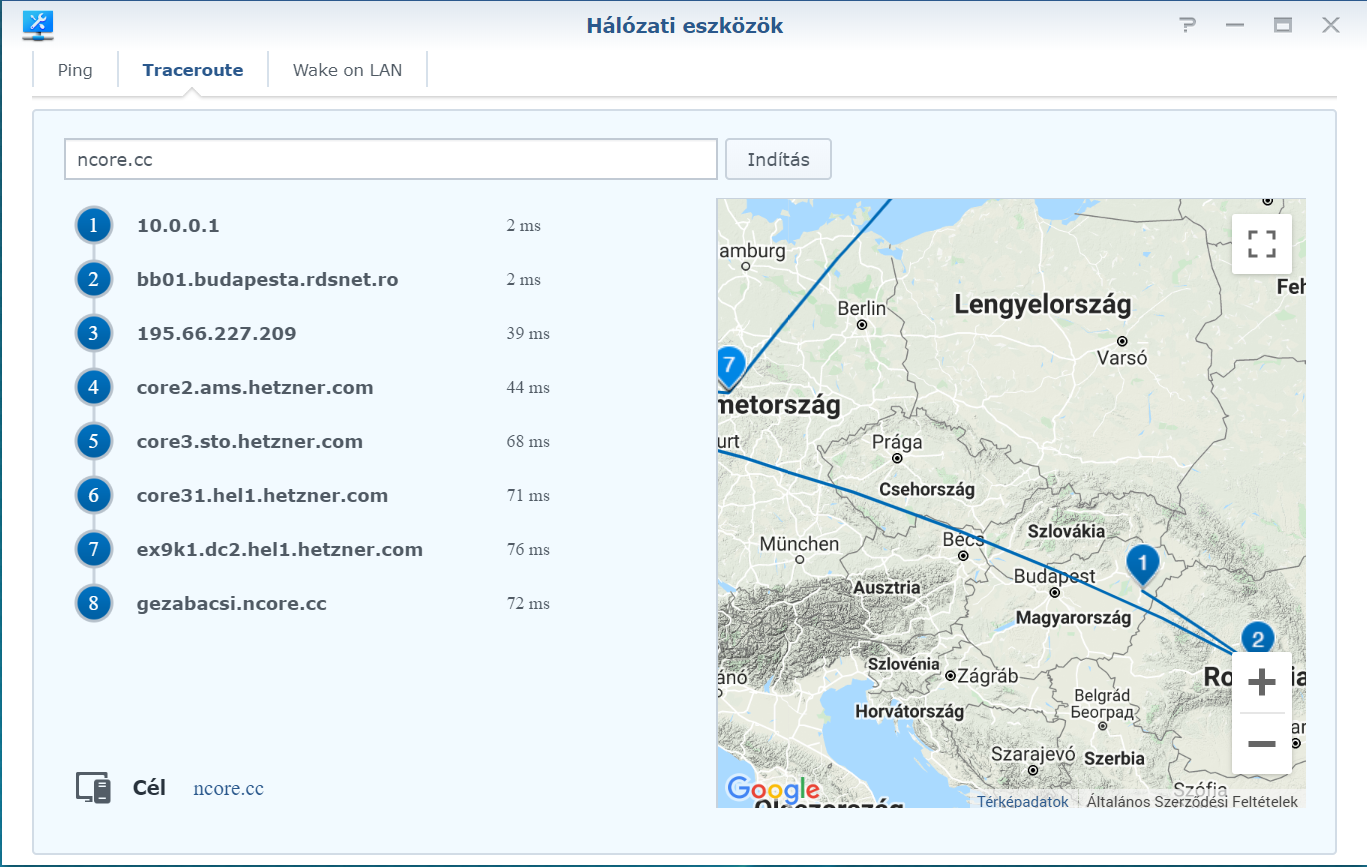1367x867 pixels.
Task: Click map marker 1 near Budapest
Action: click(x=1143, y=565)
